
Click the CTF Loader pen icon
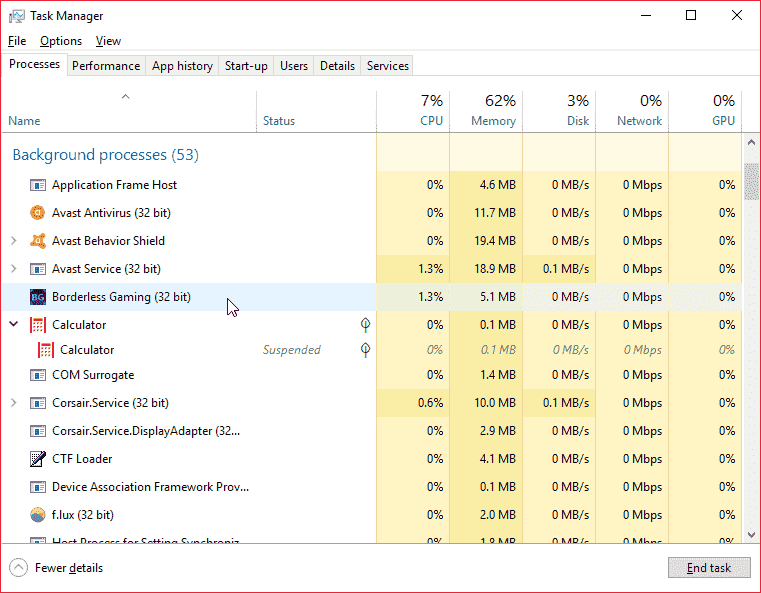(x=38, y=459)
